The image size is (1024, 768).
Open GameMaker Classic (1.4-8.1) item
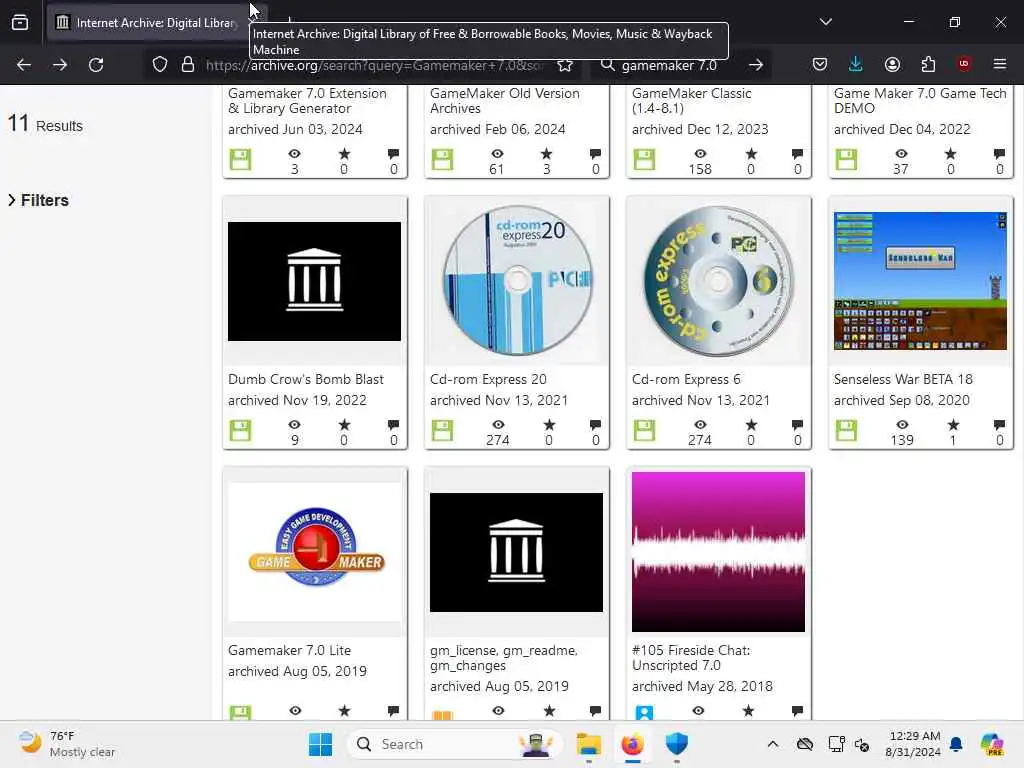click(692, 101)
